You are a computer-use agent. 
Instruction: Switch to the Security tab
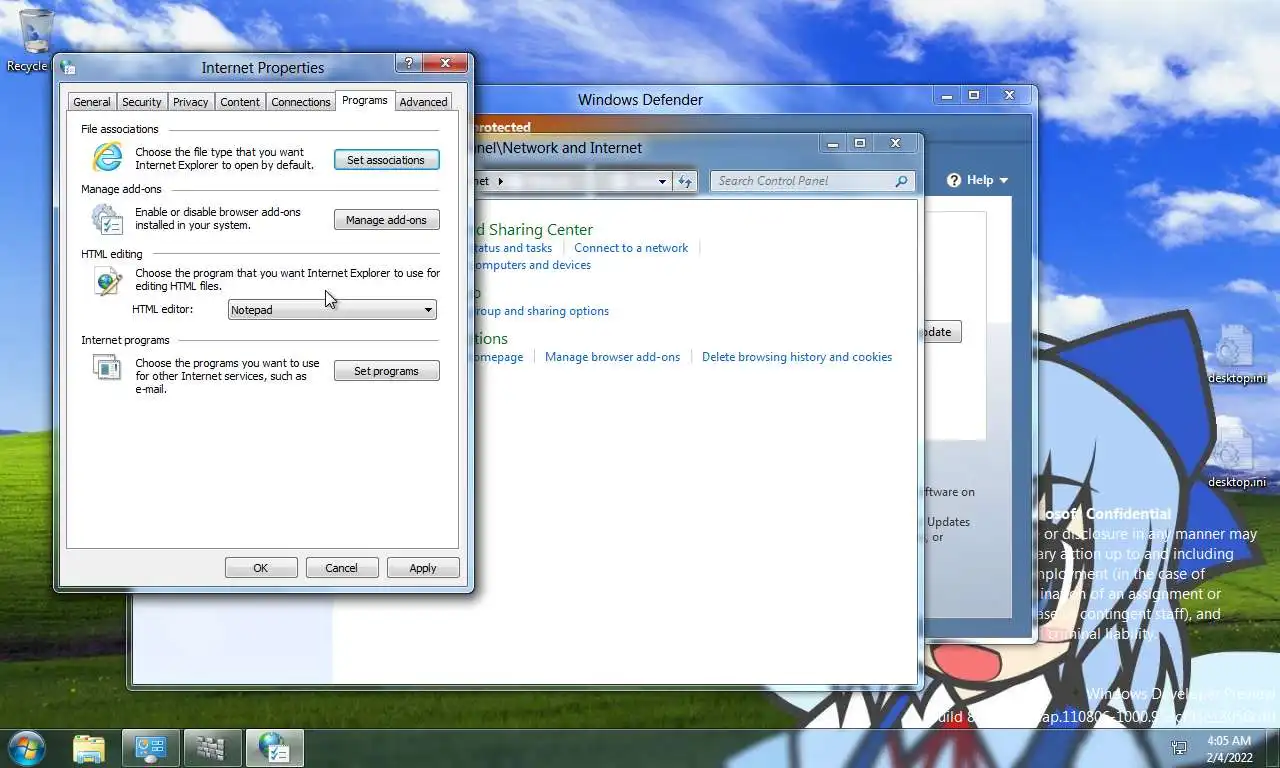pos(142,102)
